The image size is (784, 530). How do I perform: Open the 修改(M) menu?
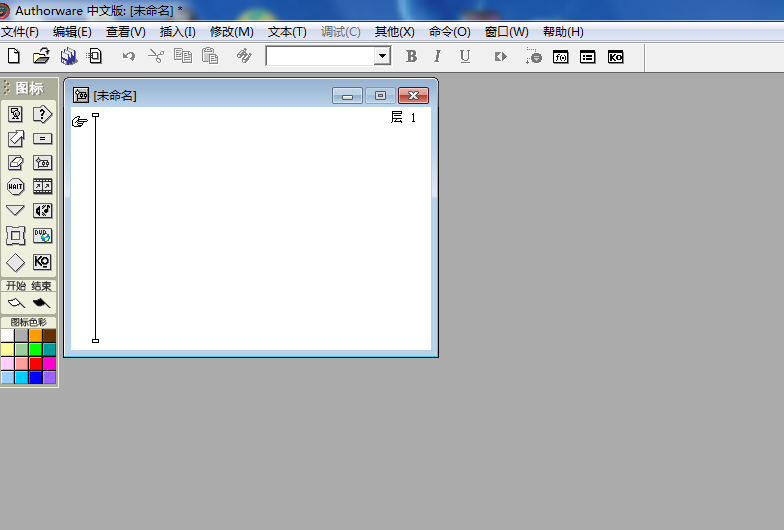232,32
